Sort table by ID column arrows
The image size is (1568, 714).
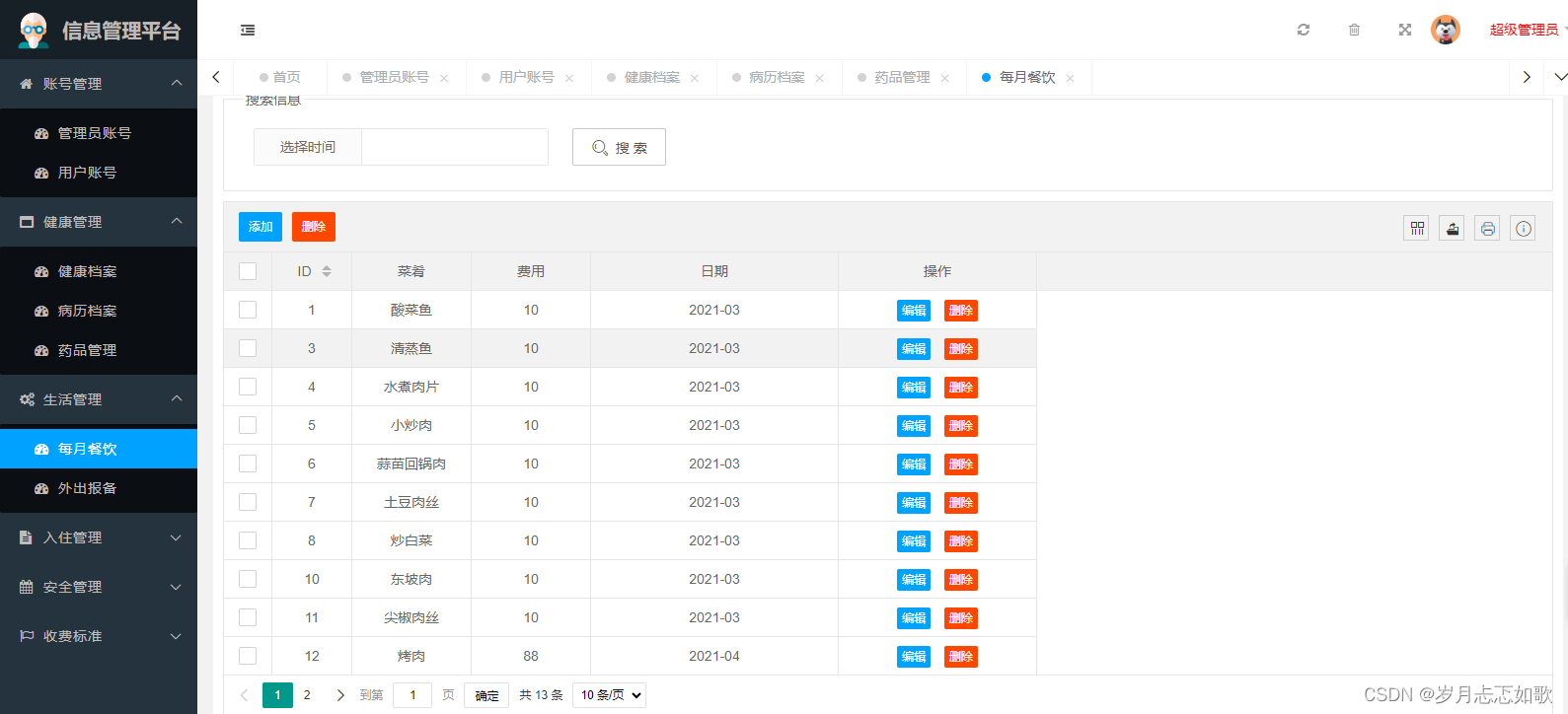[x=327, y=271]
